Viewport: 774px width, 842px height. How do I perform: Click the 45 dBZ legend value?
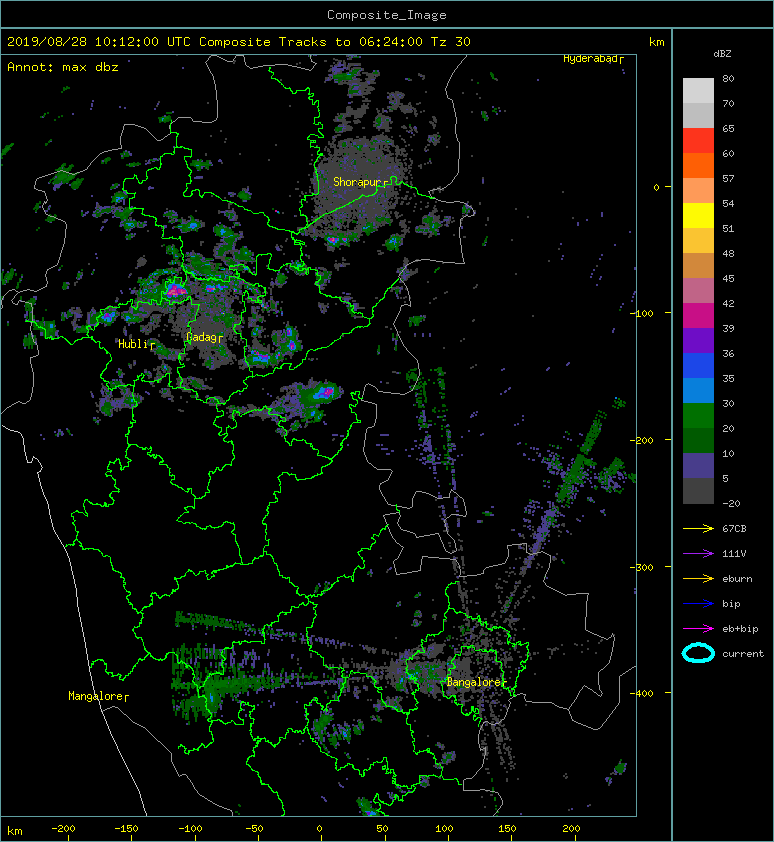pos(728,279)
